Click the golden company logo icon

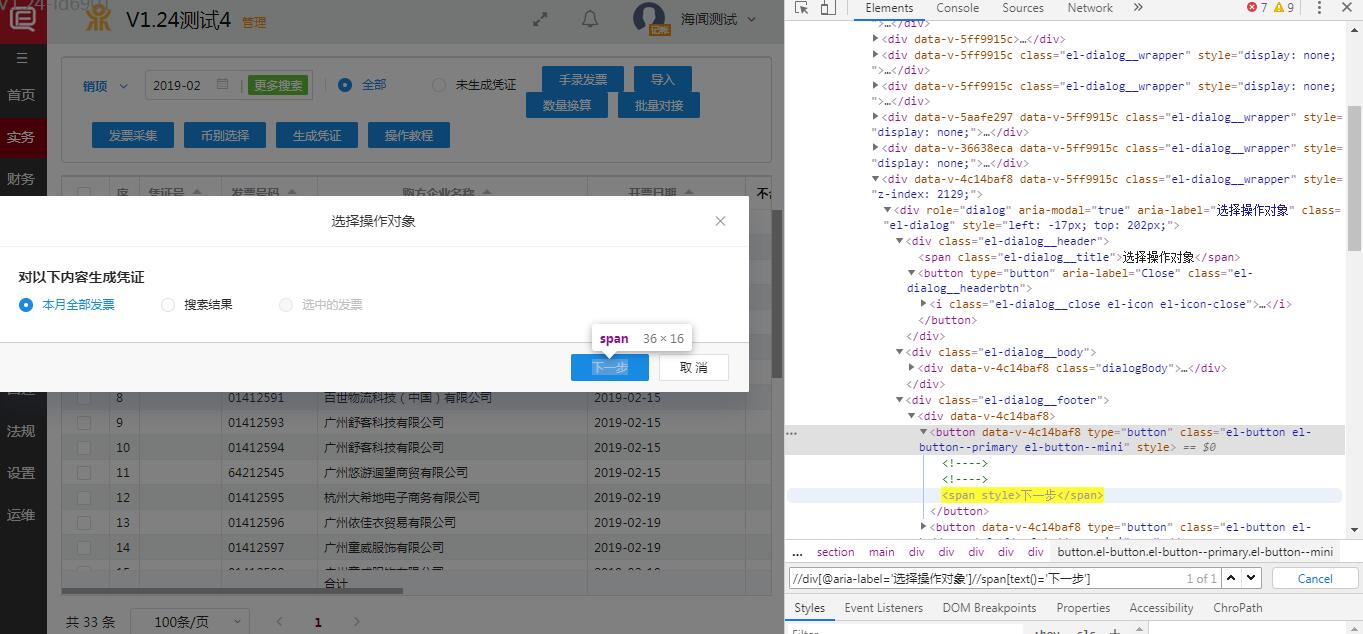tap(98, 18)
